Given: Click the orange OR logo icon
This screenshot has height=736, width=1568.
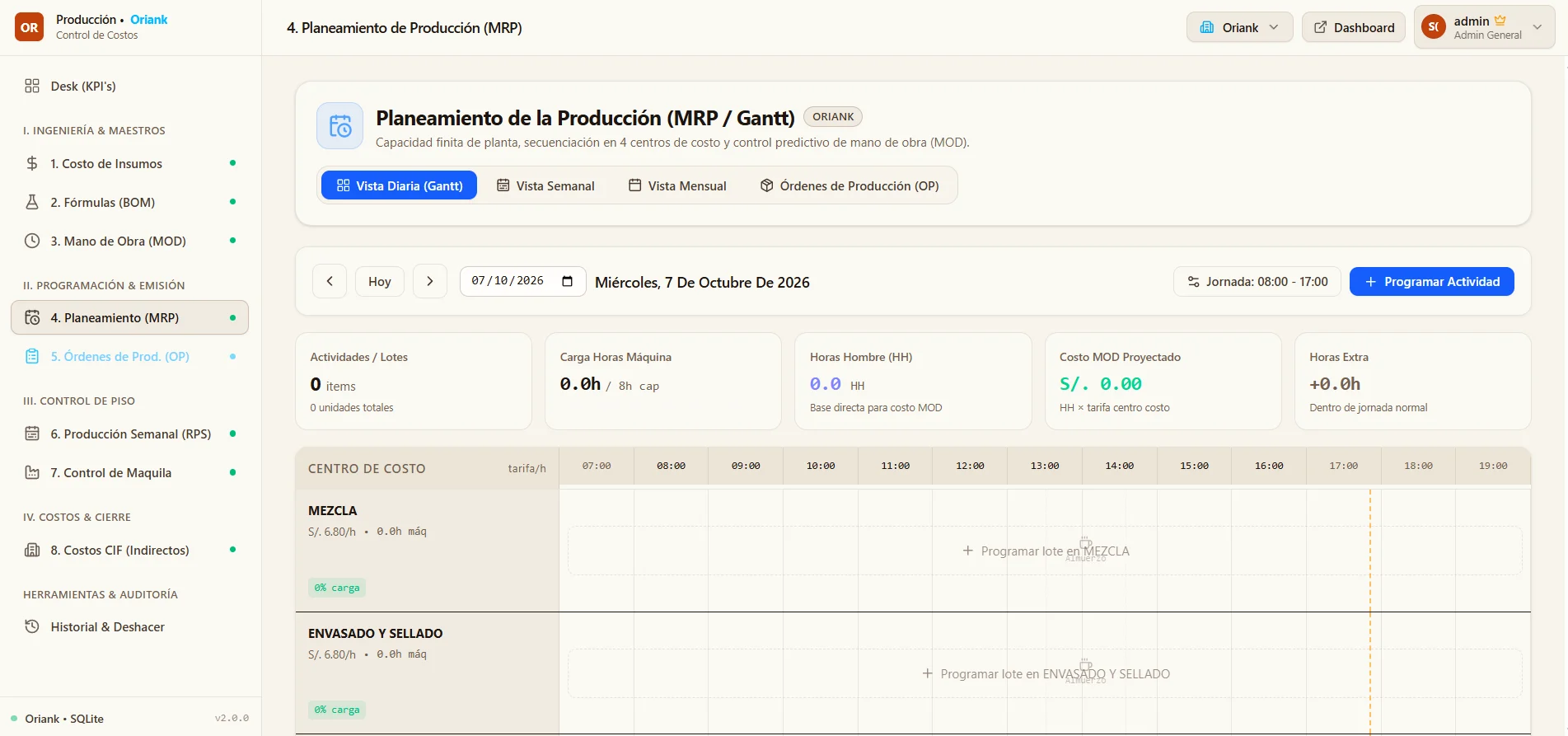Looking at the screenshot, I should (x=30, y=27).
